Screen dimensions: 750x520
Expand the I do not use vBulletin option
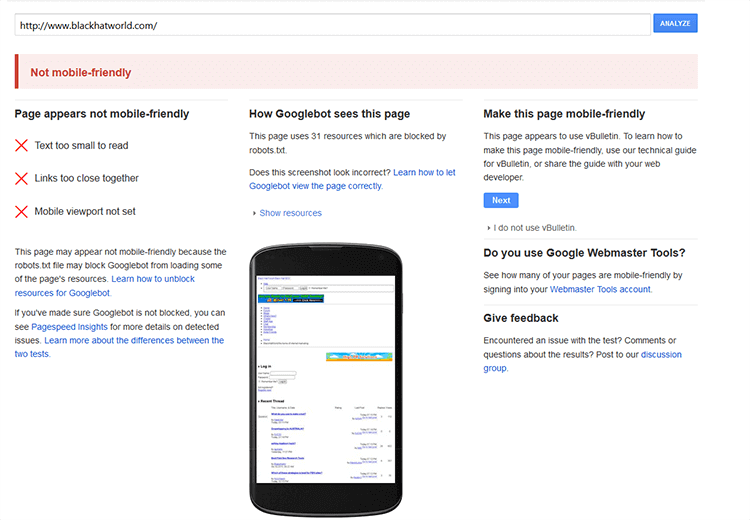tap(536, 228)
